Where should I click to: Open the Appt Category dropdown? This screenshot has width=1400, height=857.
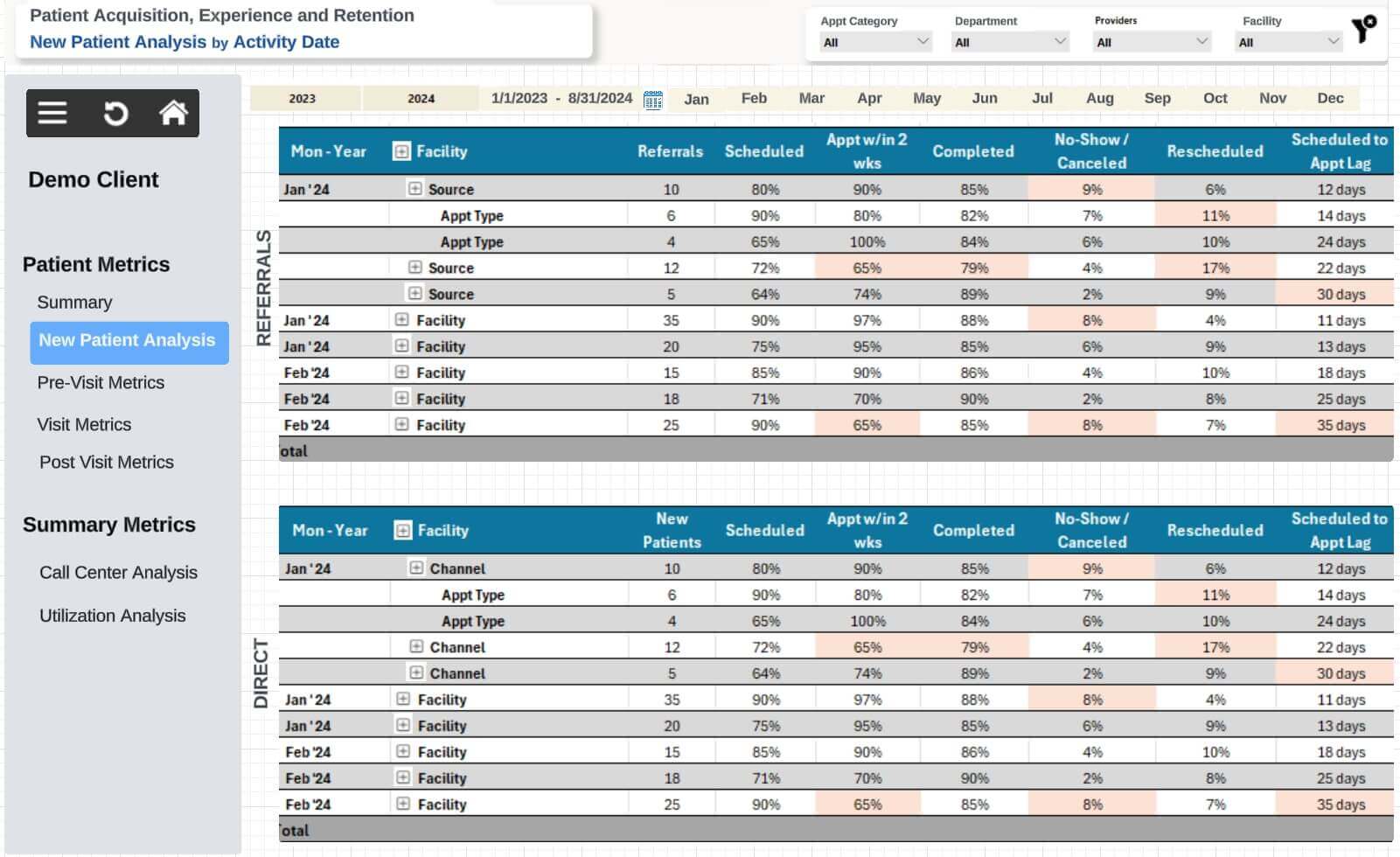coord(874,42)
